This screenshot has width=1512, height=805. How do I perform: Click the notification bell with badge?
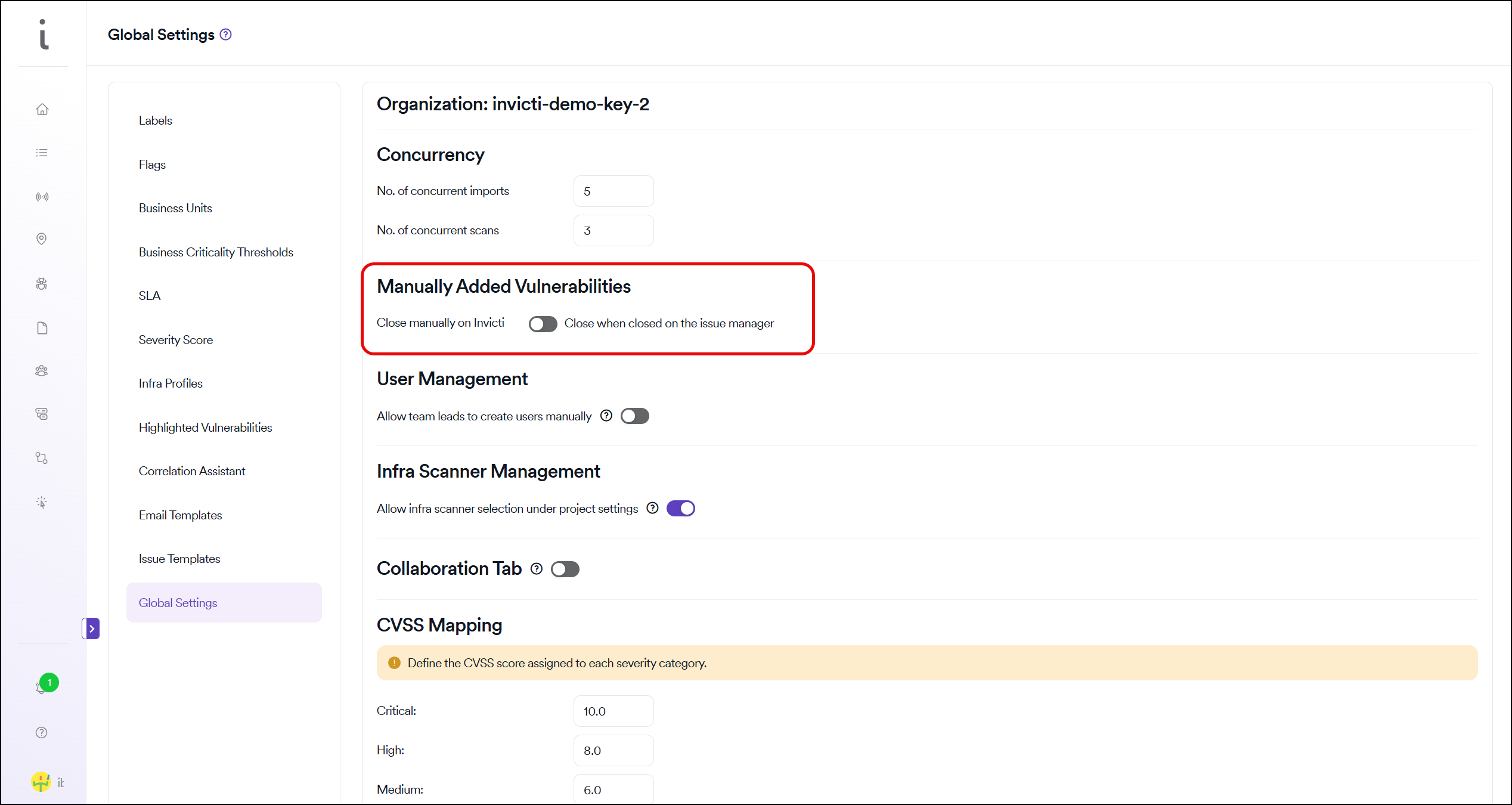click(x=42, y=687)
